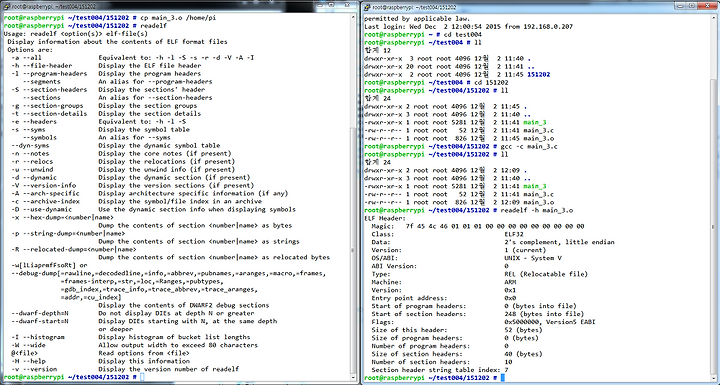Viewport: 720px width, 385px height.
Task: Click the '--dyn-syms' option line
Action: pos(116,145)
